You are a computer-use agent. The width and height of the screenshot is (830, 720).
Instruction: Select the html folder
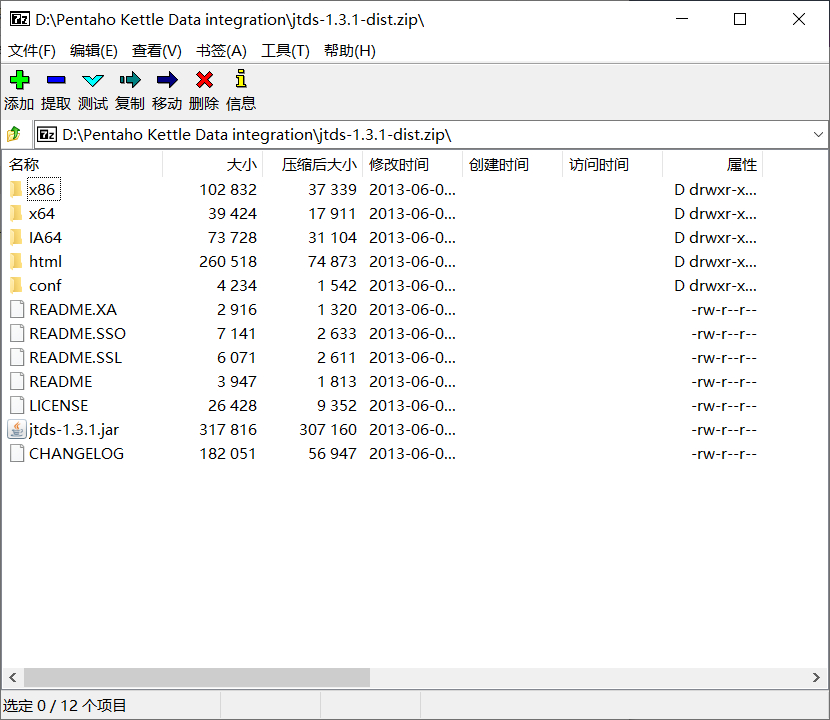pyautogui.click(x=45, y=262)
